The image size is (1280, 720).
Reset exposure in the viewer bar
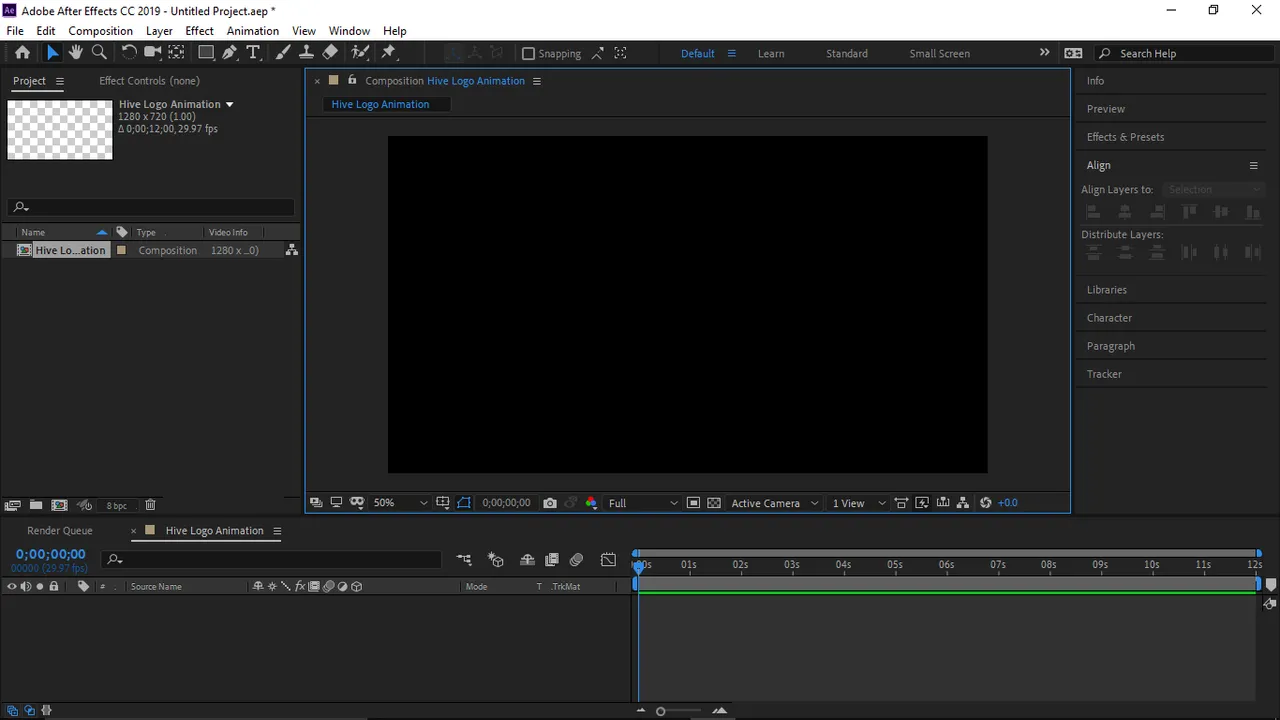click(985, 503)
